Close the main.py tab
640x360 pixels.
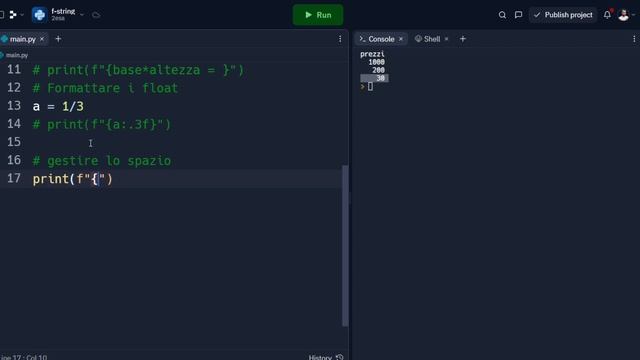(x=42, y=39)
